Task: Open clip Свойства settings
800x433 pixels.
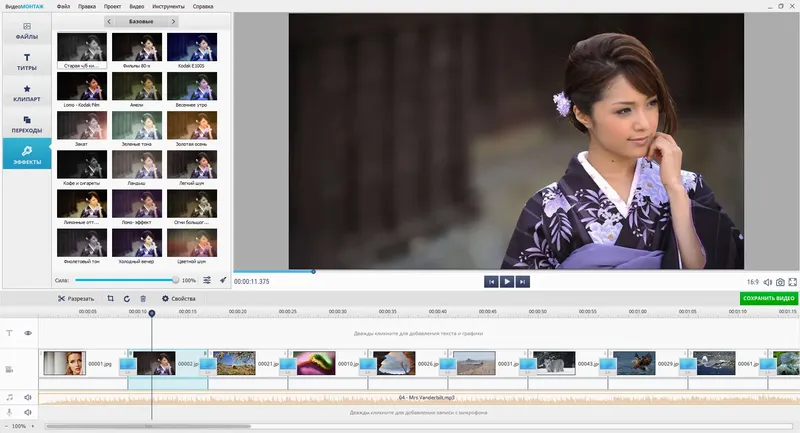Action: coord(179,298)
